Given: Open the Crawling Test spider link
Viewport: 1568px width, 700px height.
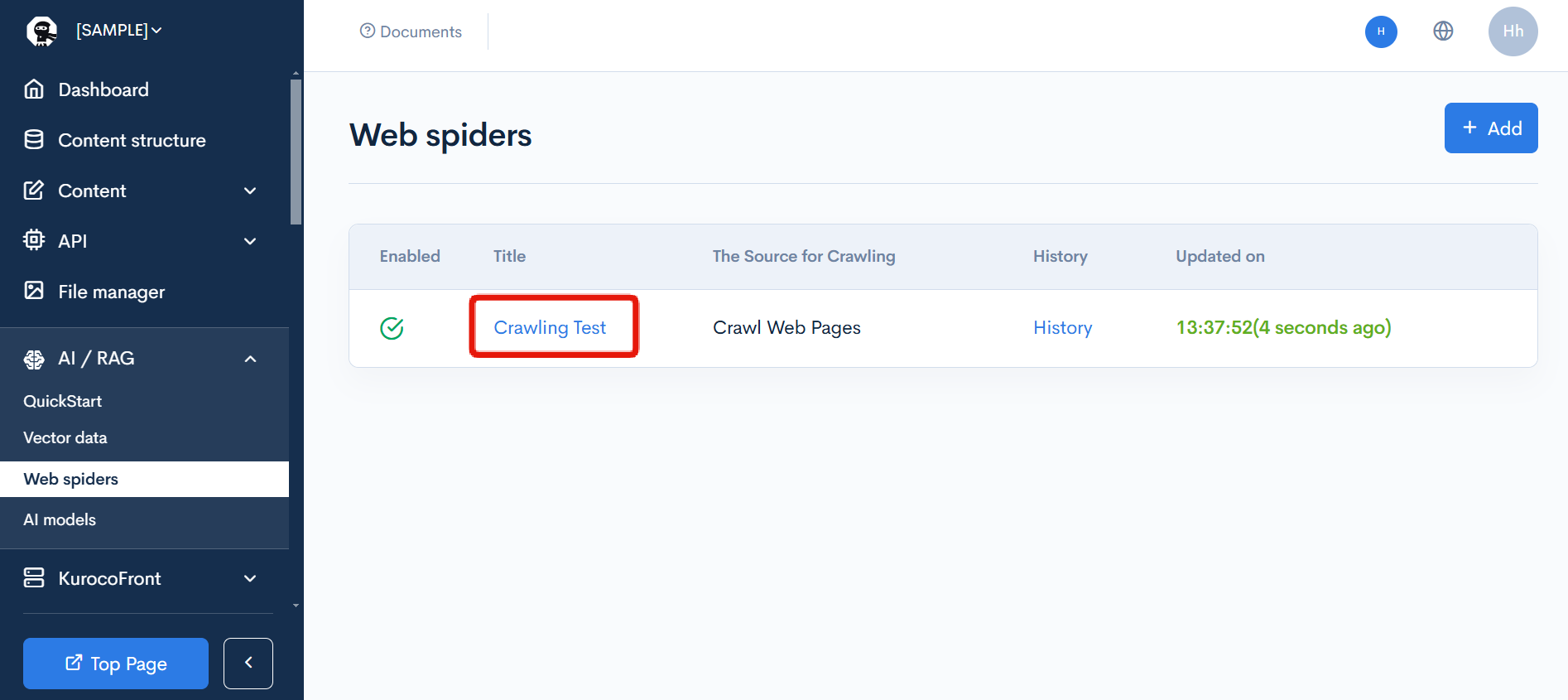Looking at the screenshot, I should 550,327.
